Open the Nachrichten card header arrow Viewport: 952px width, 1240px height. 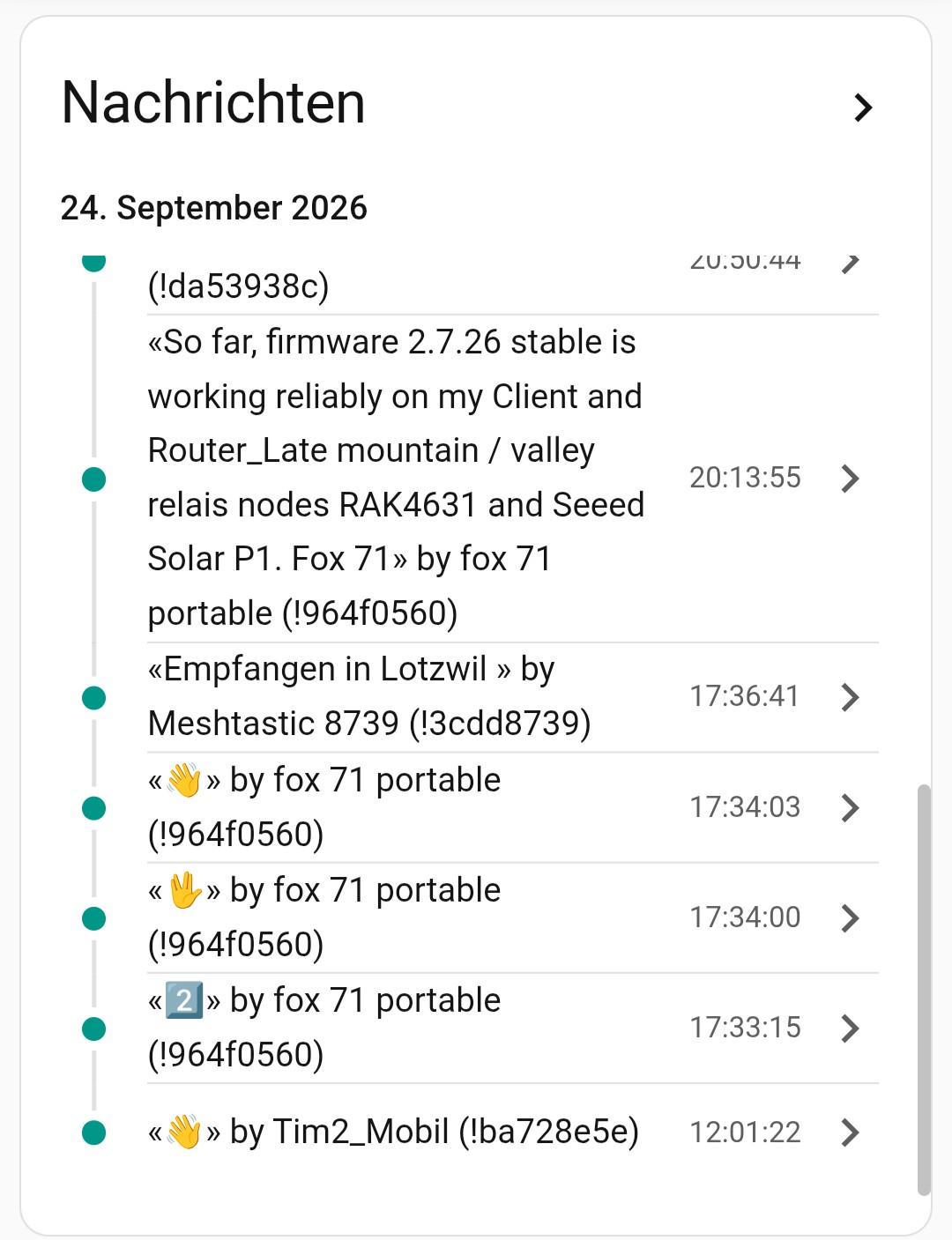863,108
